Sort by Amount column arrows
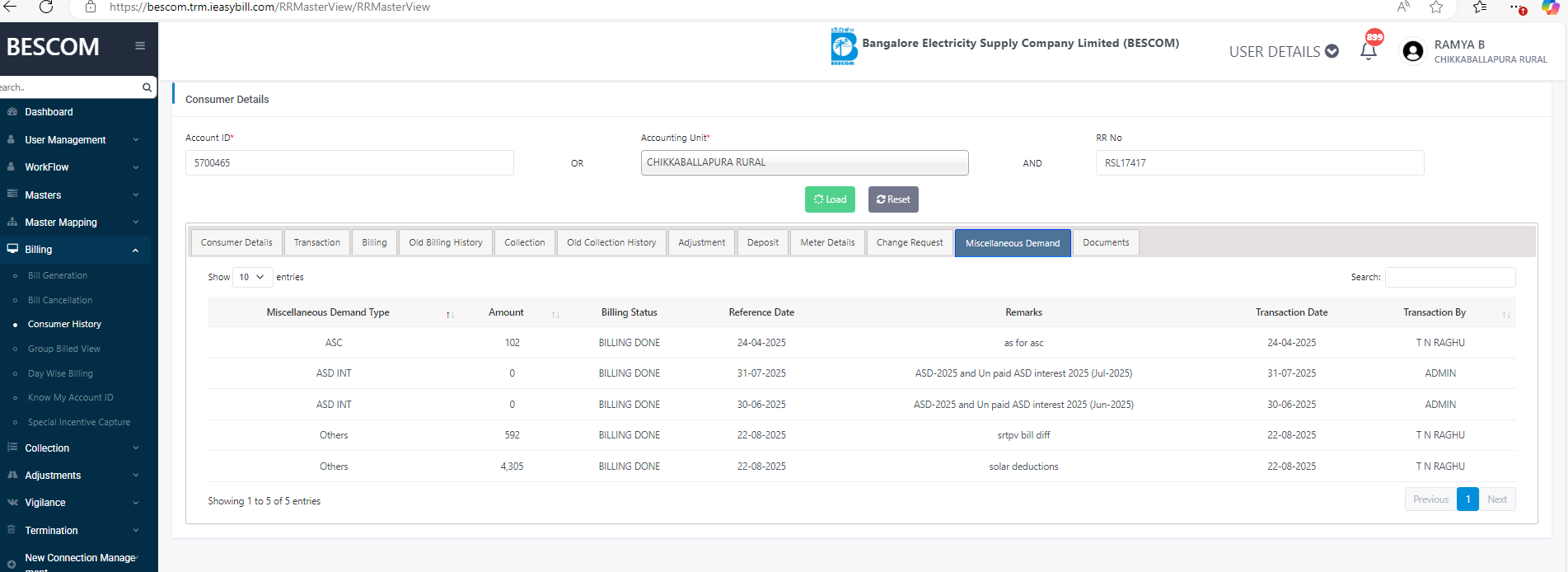1568x572 pixels. [x=555, y=314]
